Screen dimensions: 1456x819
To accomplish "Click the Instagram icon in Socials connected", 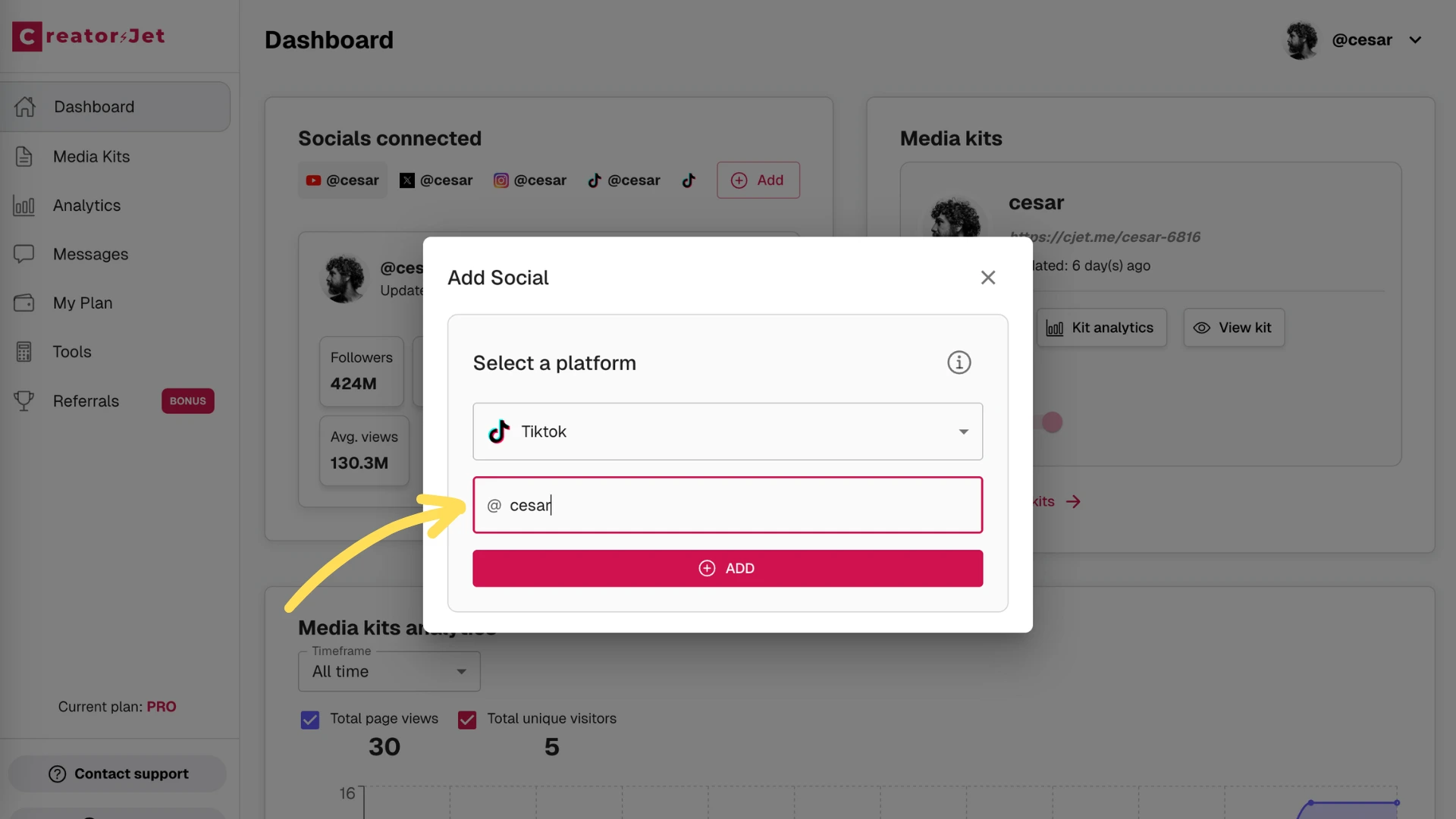I will pyautogui.click(x=501, y=180).
